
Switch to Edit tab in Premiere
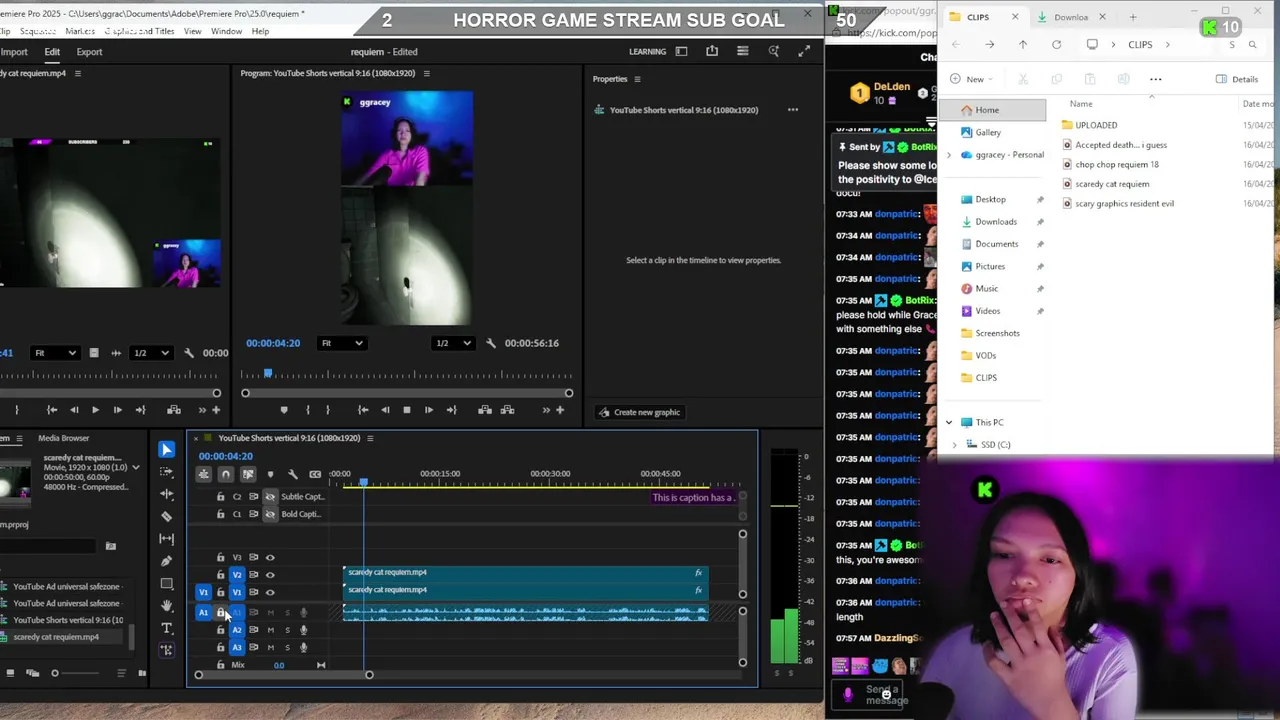[52, 52]
